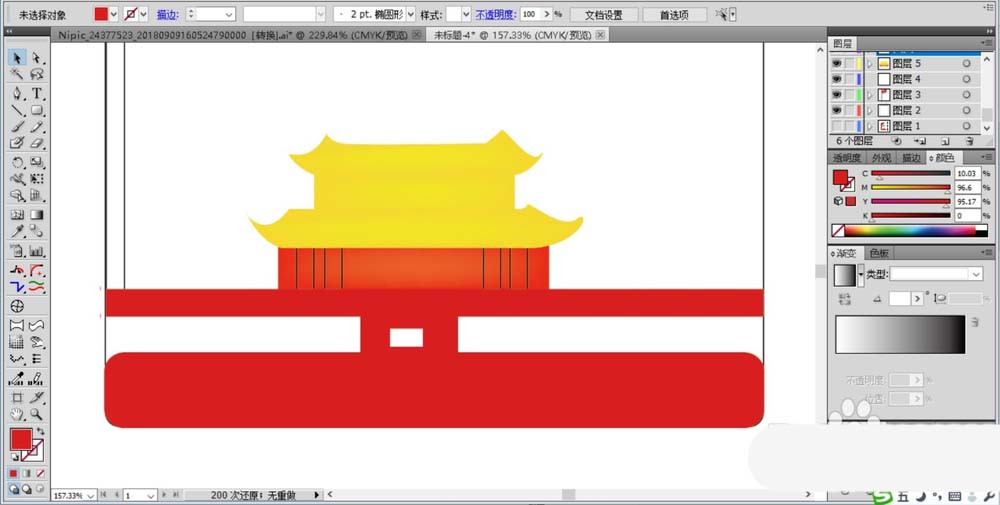Expand 图层 3 disclosure triangle
Viewport: 1000px width, 505px height.
pyautogui.click(x=869, y=95)
